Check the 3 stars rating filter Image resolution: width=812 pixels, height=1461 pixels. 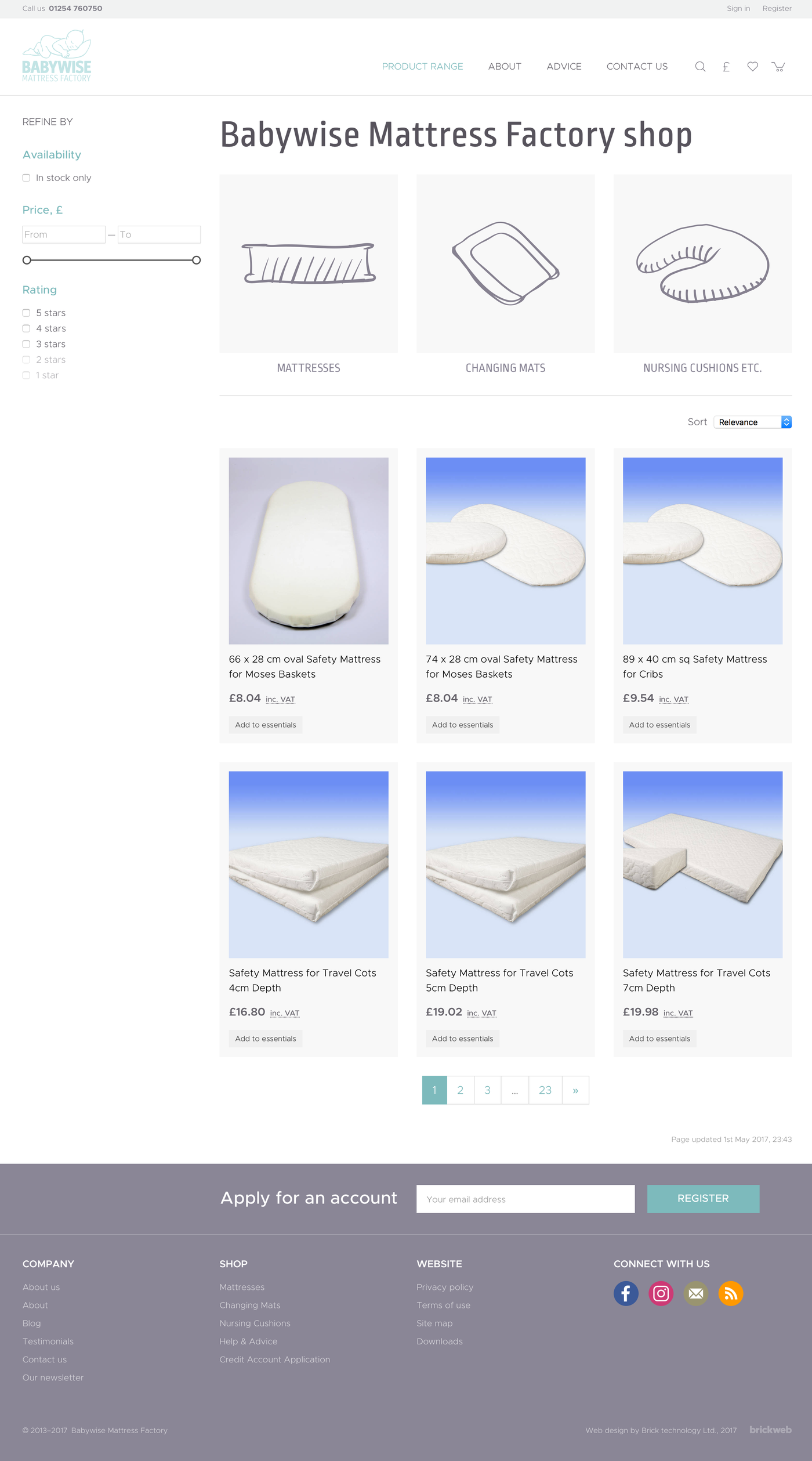click(26, 344)
